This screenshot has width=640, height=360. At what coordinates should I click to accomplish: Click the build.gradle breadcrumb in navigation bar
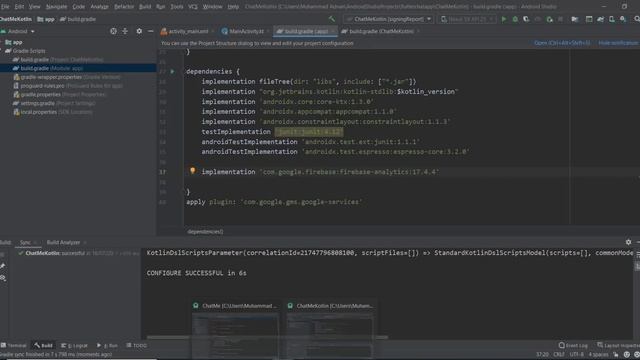[78, 19]
